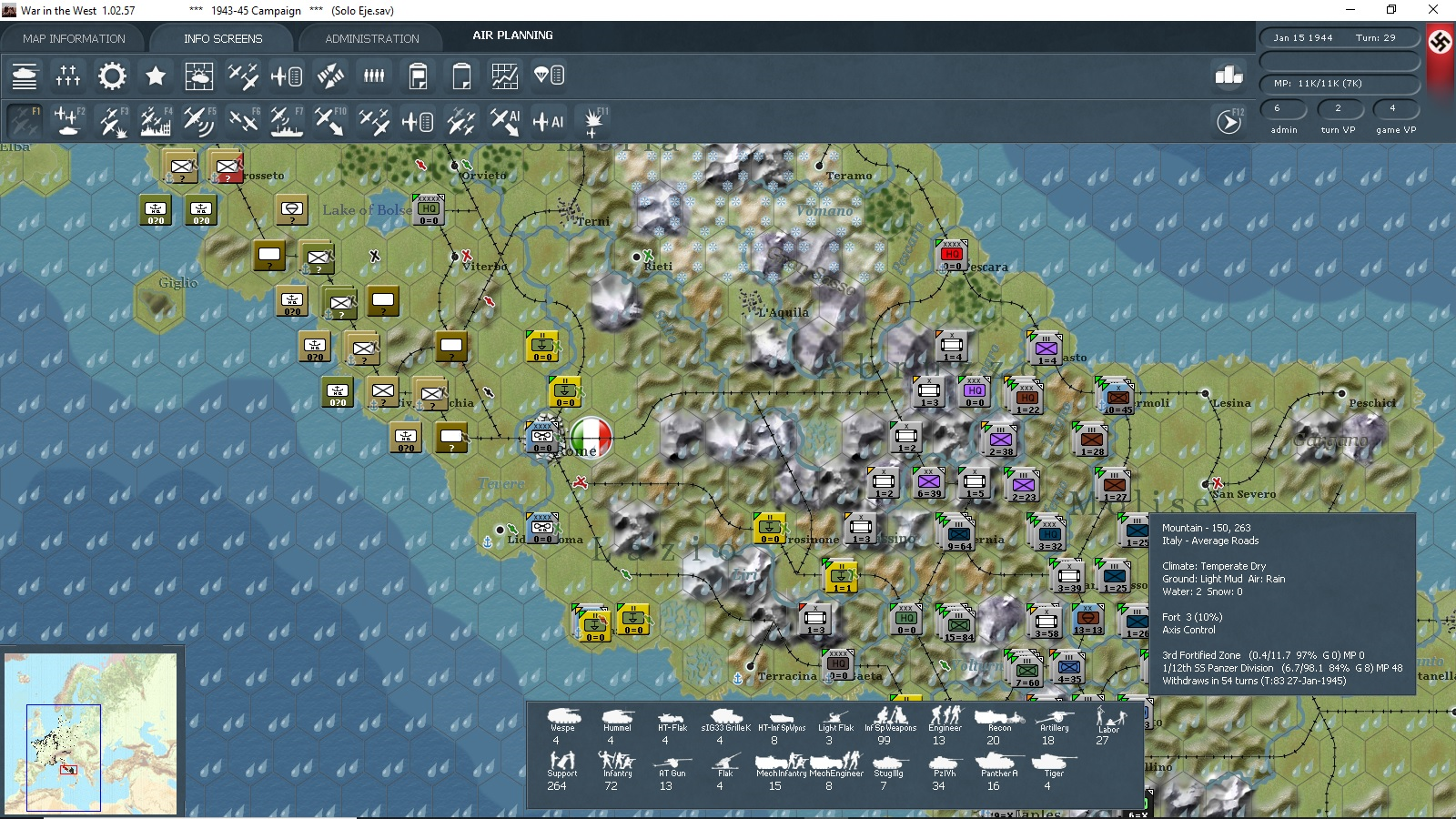Select F5 air reconnaissance directive

coord(199,121)
